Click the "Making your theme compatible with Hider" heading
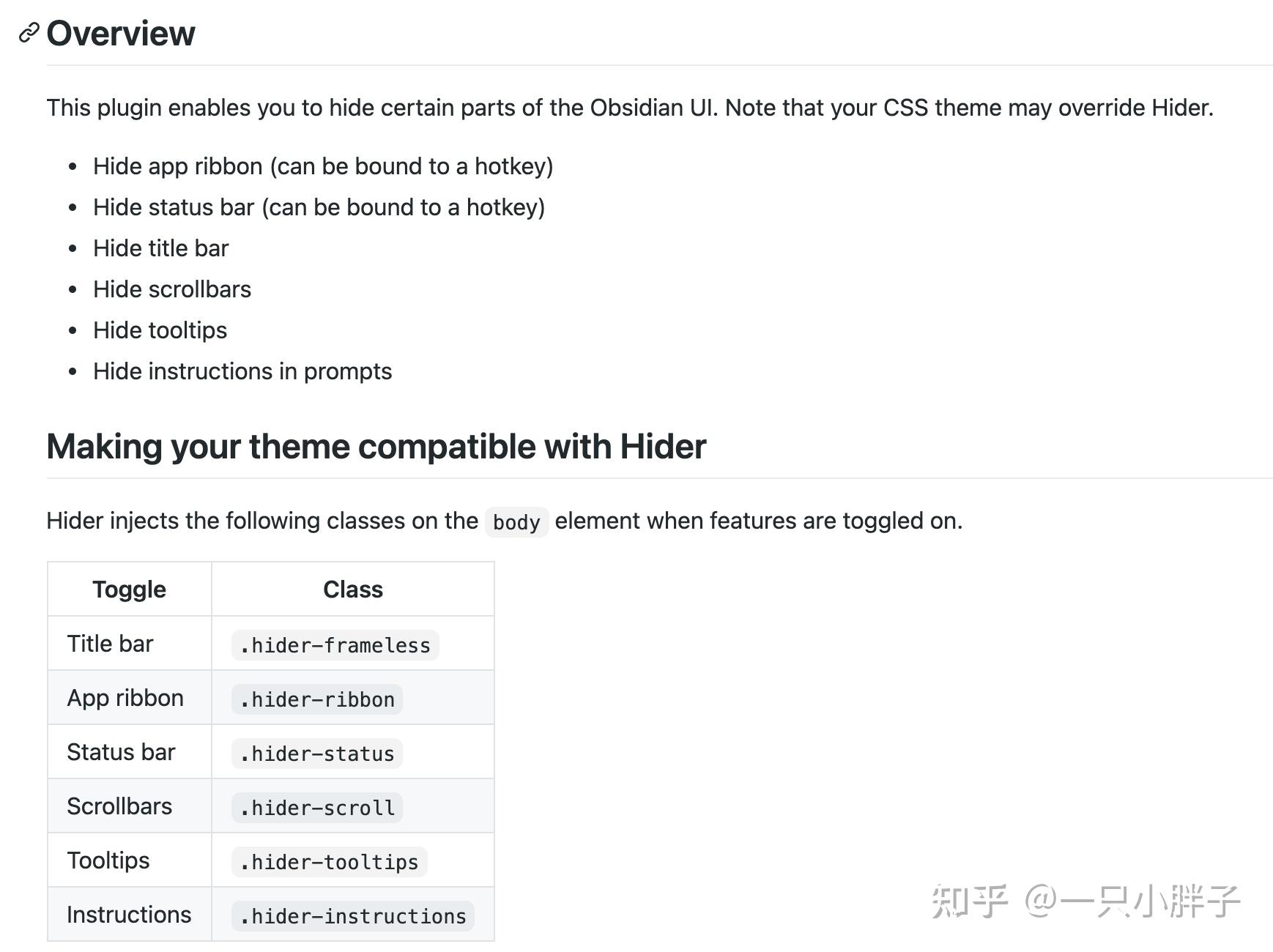The width and height of the screenshot is (1273, 952). click(x=376, y=447)
